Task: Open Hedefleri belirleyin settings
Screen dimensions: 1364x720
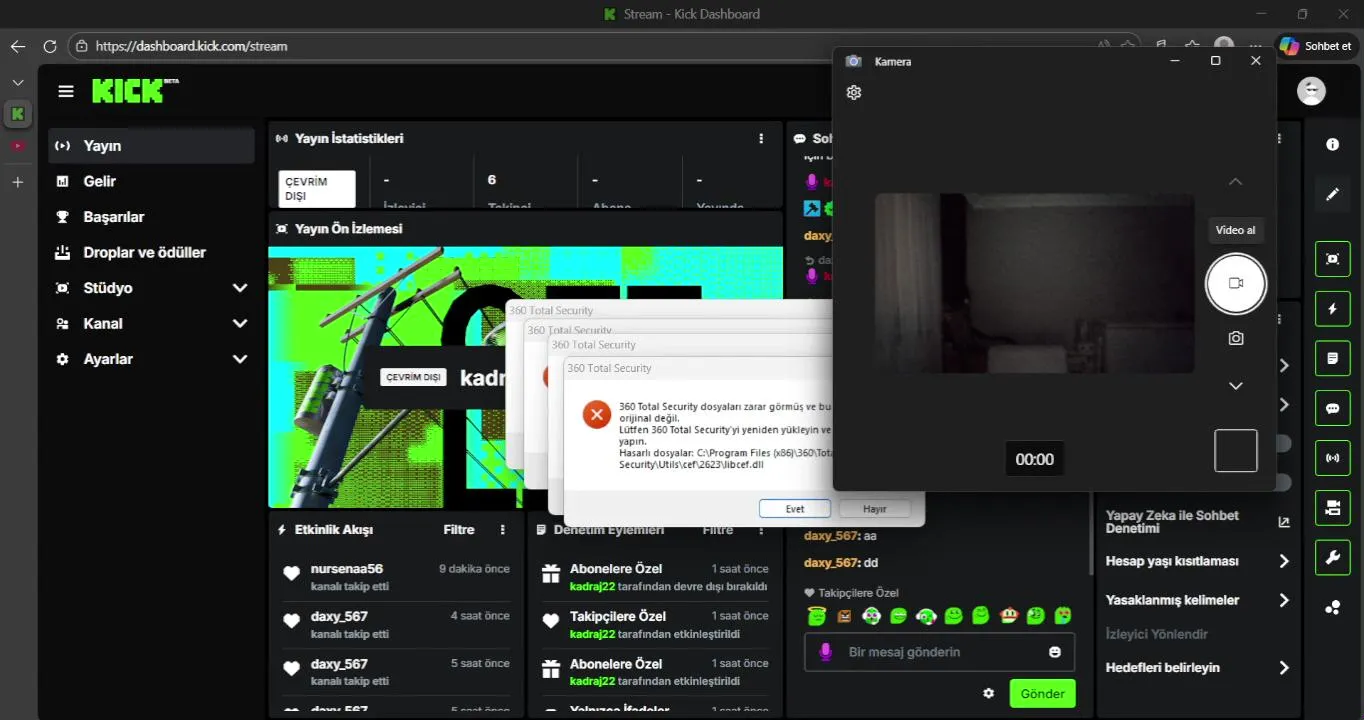Action: pos(1198,667)
